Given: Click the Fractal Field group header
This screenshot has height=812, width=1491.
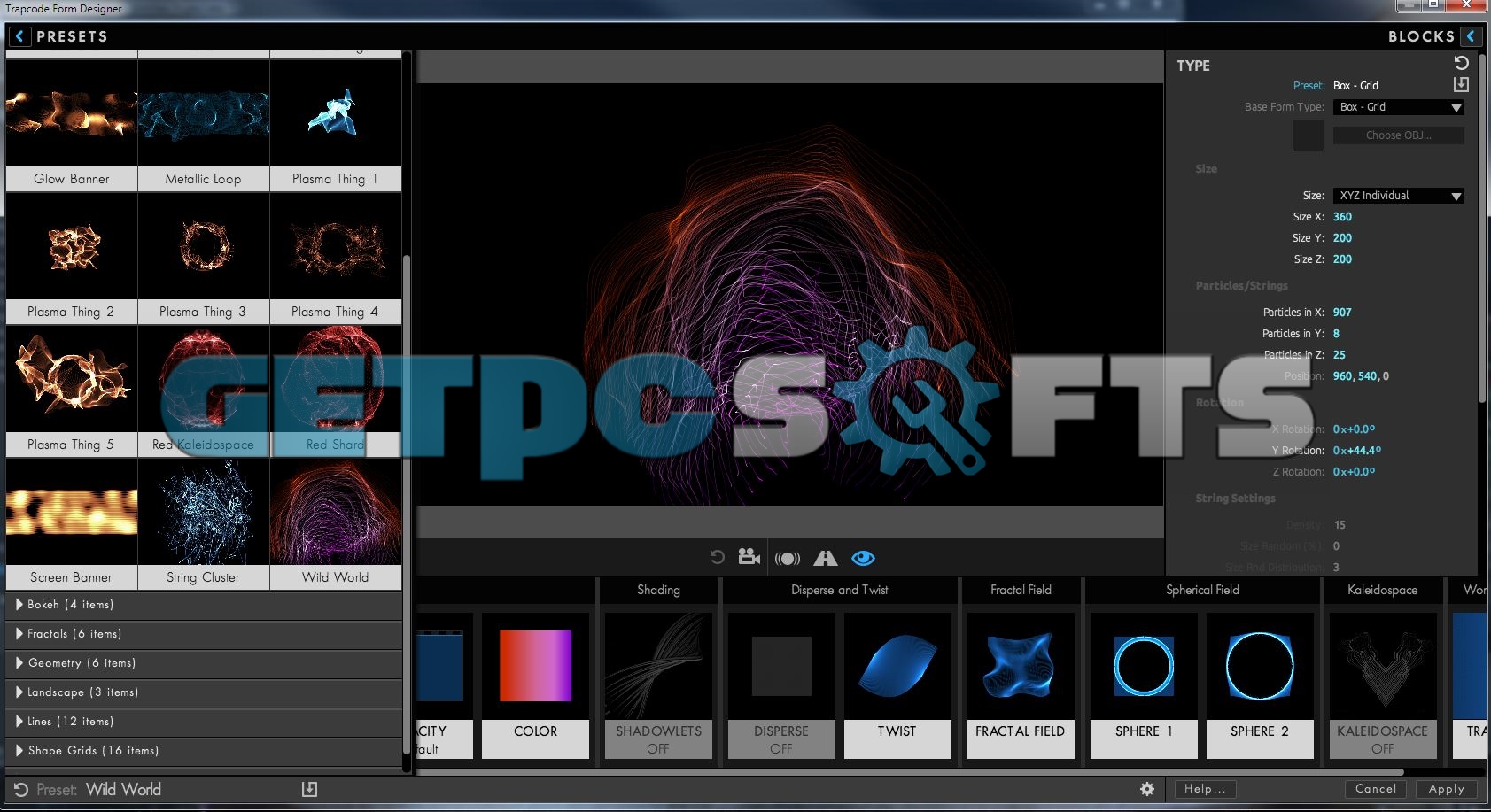Looking at the screenshot, I should [x=1021, y=590].
